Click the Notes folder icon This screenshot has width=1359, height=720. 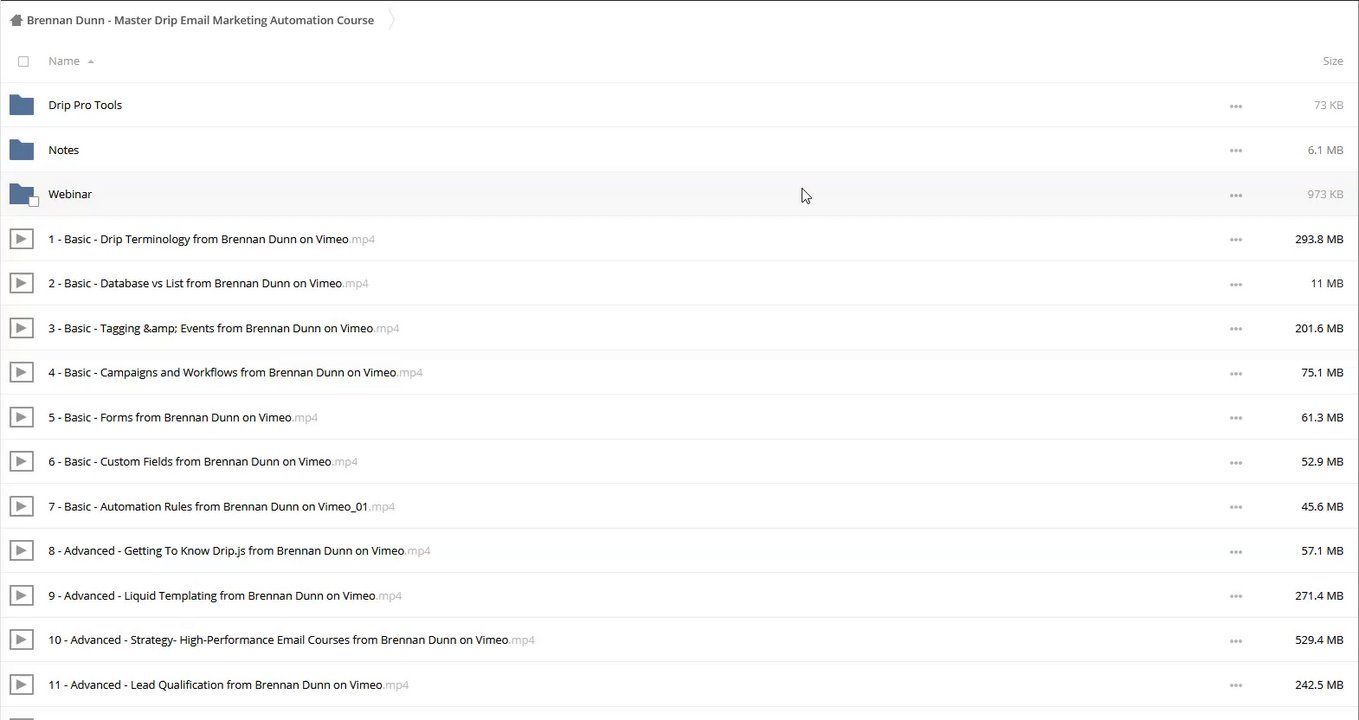click(21, 150)
